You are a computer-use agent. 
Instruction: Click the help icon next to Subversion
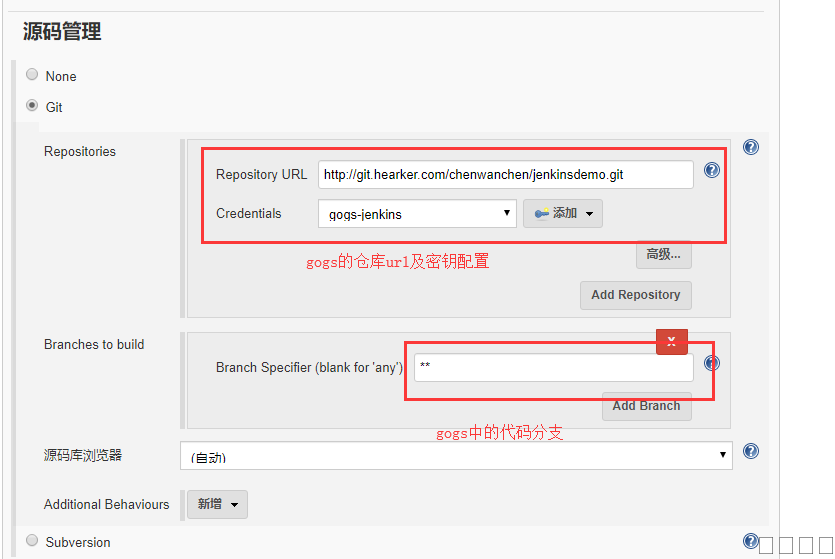point(750,541)
